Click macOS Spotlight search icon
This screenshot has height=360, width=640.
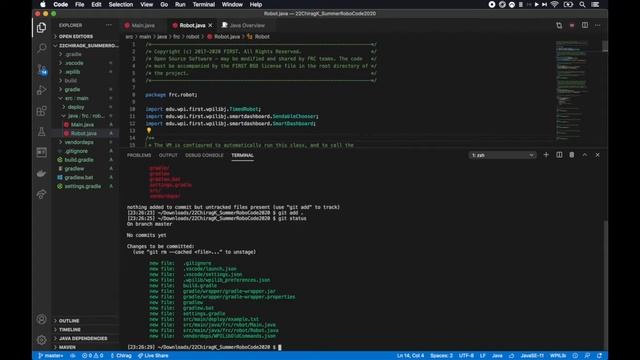pyautogui.click(x=582, y=4)
